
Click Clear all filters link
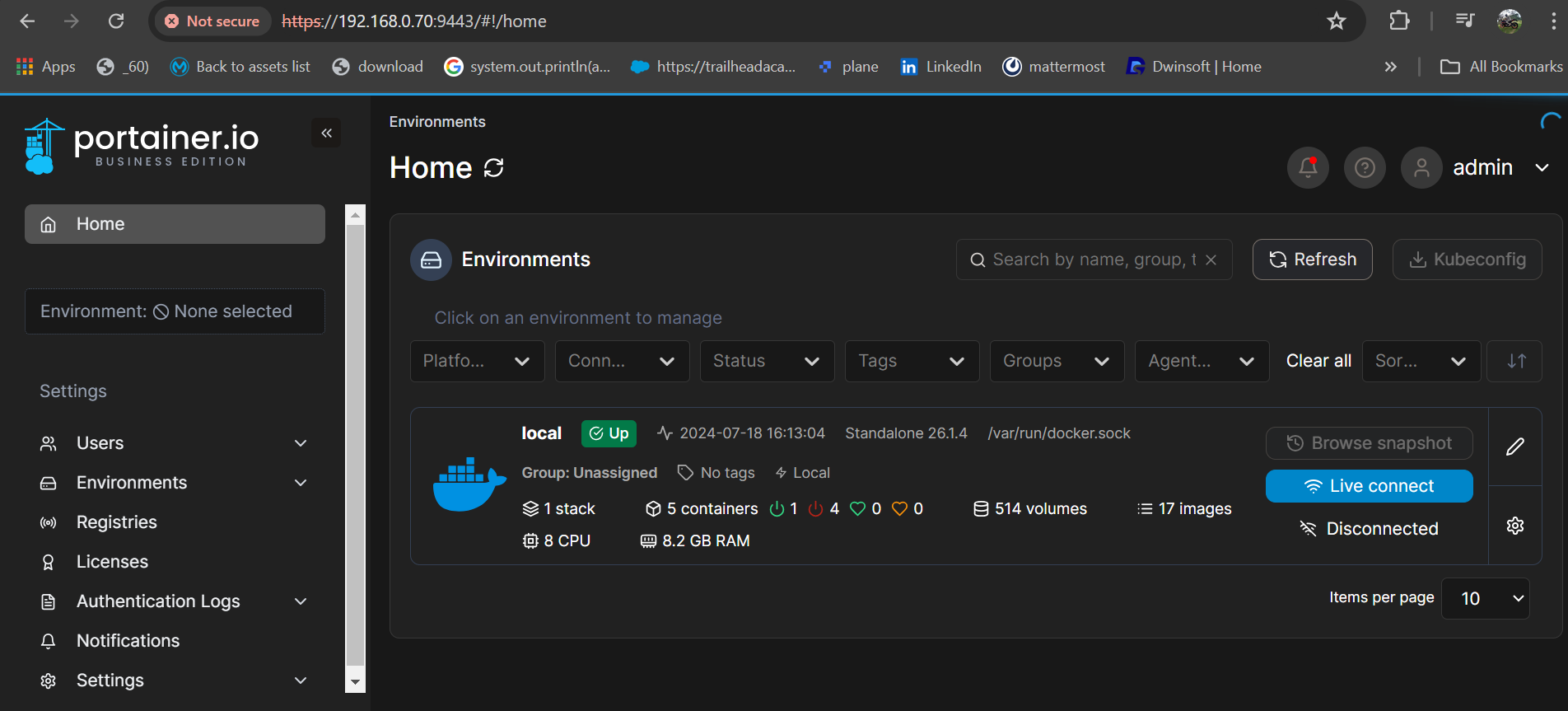pyautogui.click(x=1318, y=361)
